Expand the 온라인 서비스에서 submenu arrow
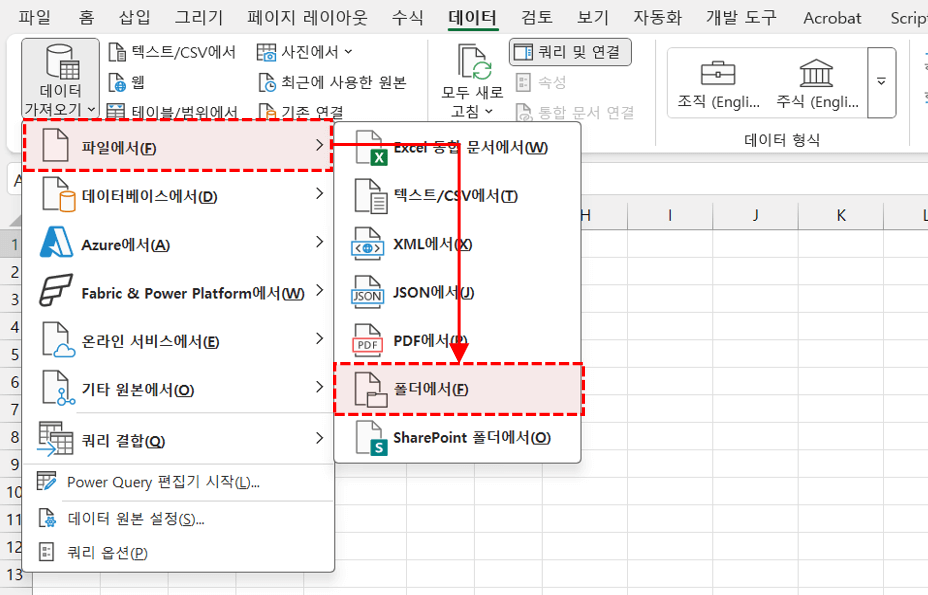 tap(318, 340)
